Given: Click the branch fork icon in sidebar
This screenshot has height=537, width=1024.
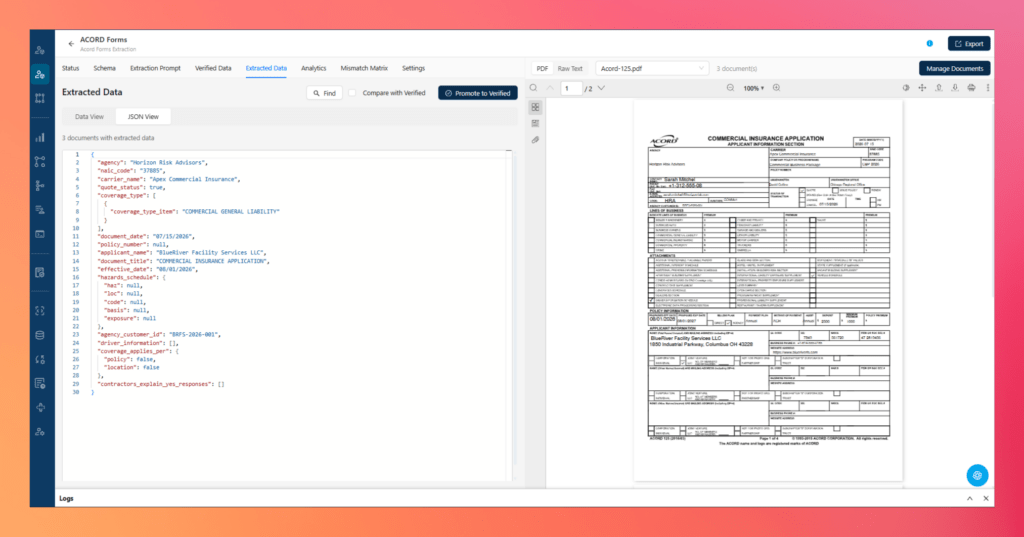Looking at the screenshot, I should point(40,186).
